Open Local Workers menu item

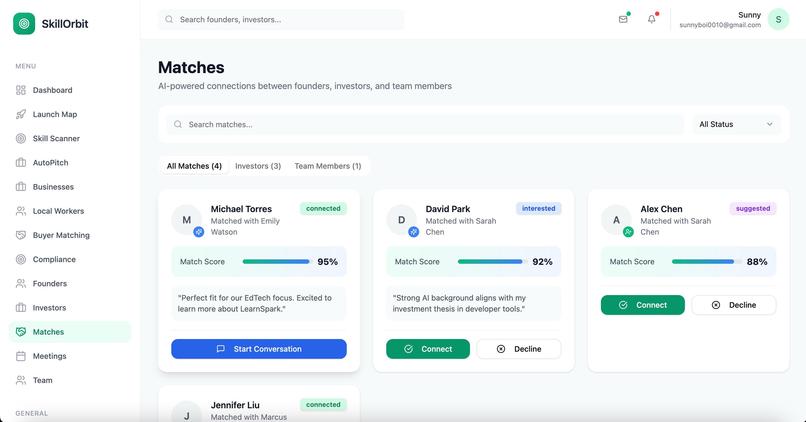pos(70,211)
